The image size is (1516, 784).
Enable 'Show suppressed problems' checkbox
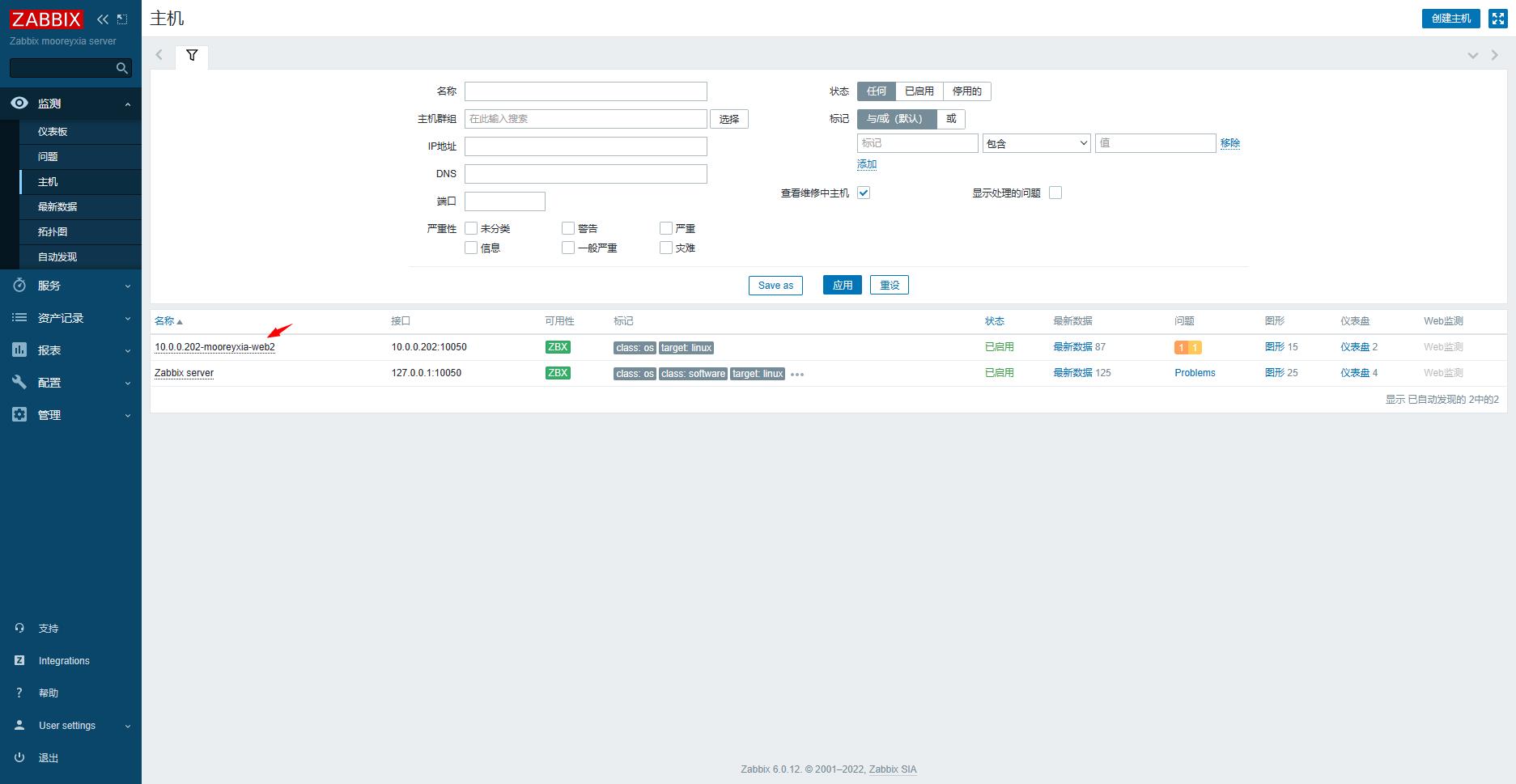click(x=1055, y=193)
